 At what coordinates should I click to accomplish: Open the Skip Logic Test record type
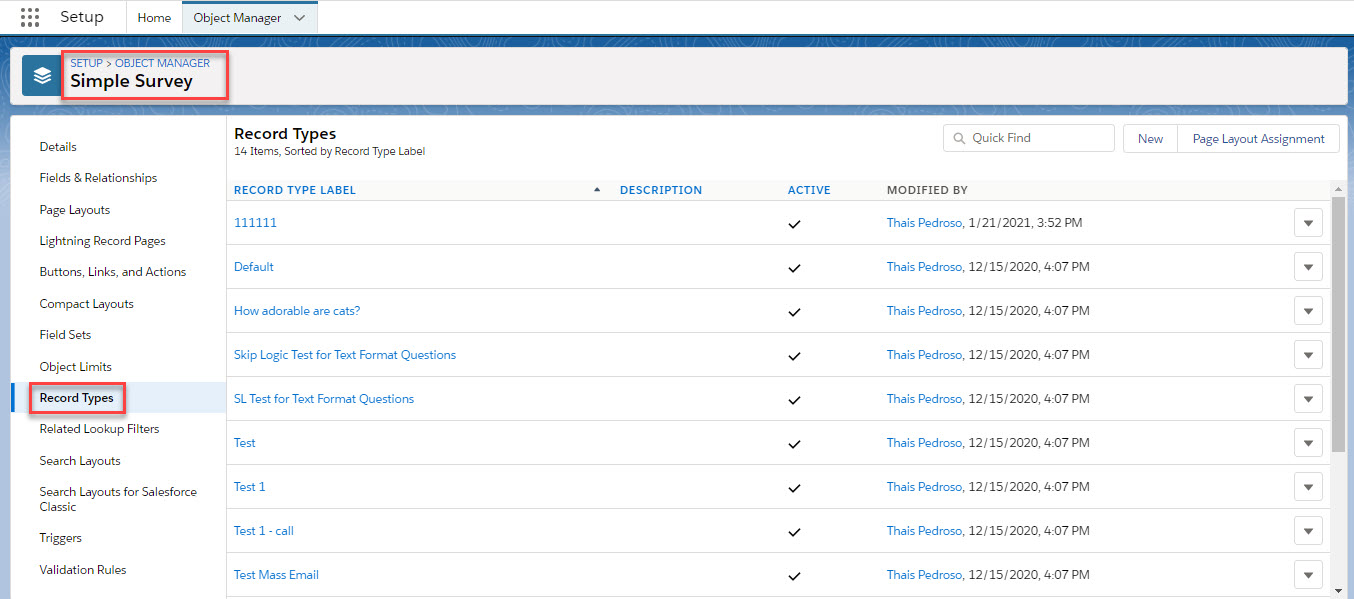click(345, 355)
